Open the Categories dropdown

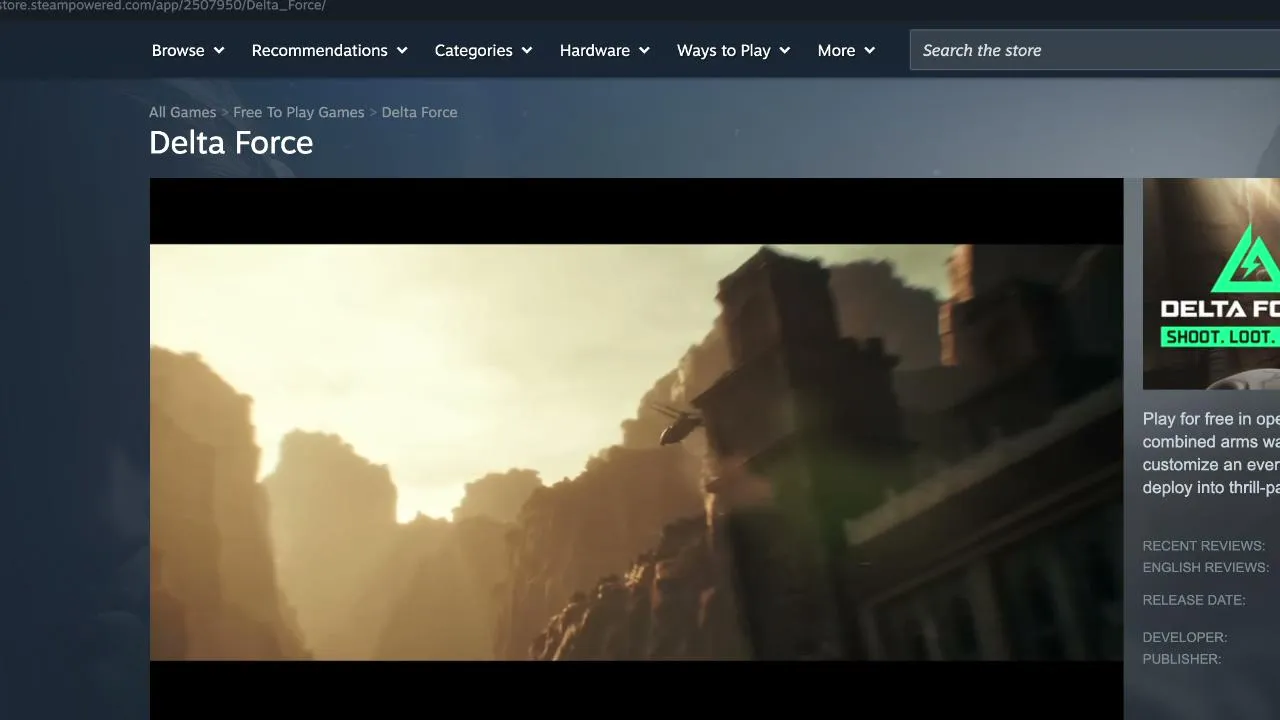[483, 50]
